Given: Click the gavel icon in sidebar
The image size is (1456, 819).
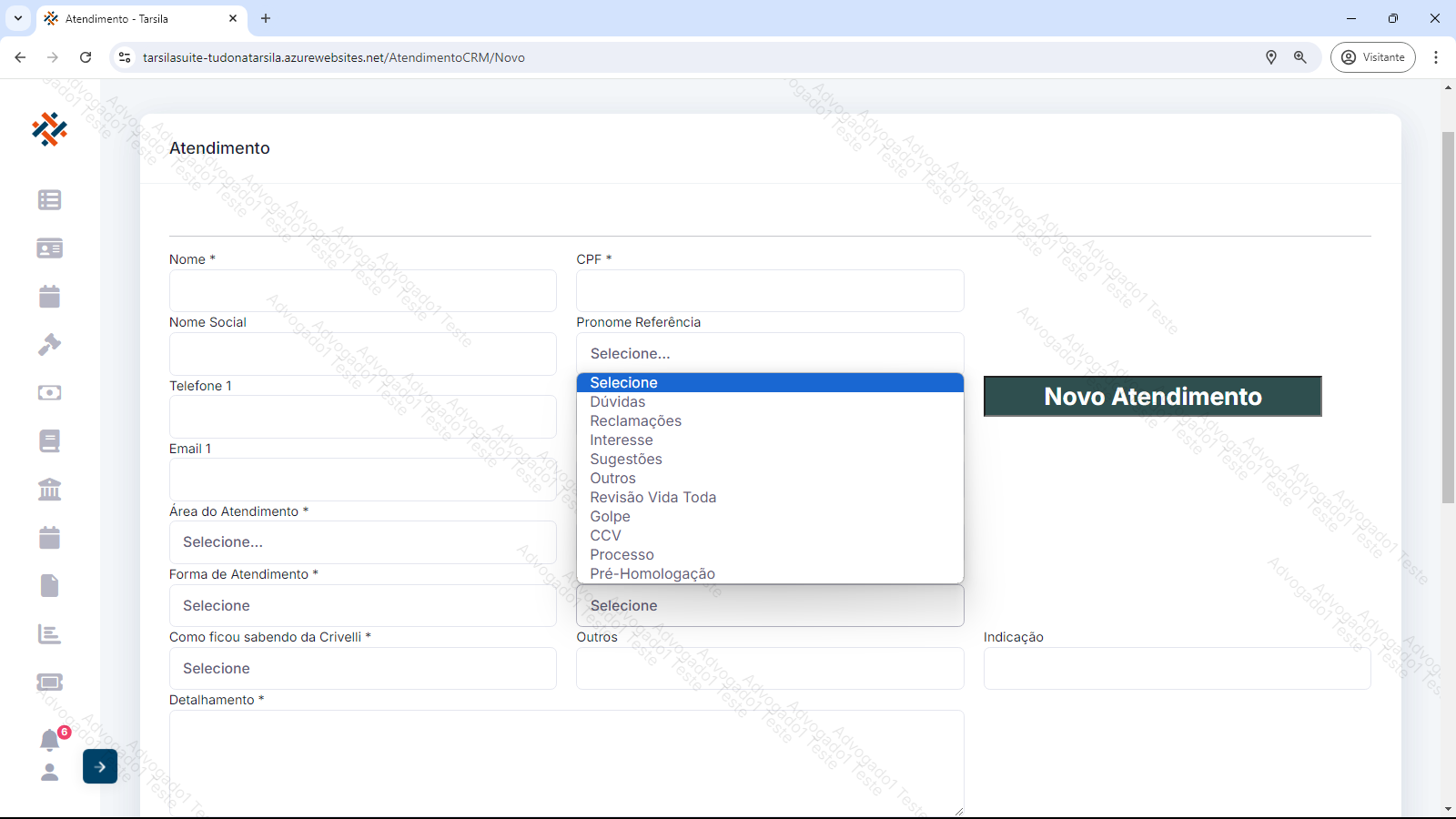Looking at the screenshot, I should tap(49, 345).
